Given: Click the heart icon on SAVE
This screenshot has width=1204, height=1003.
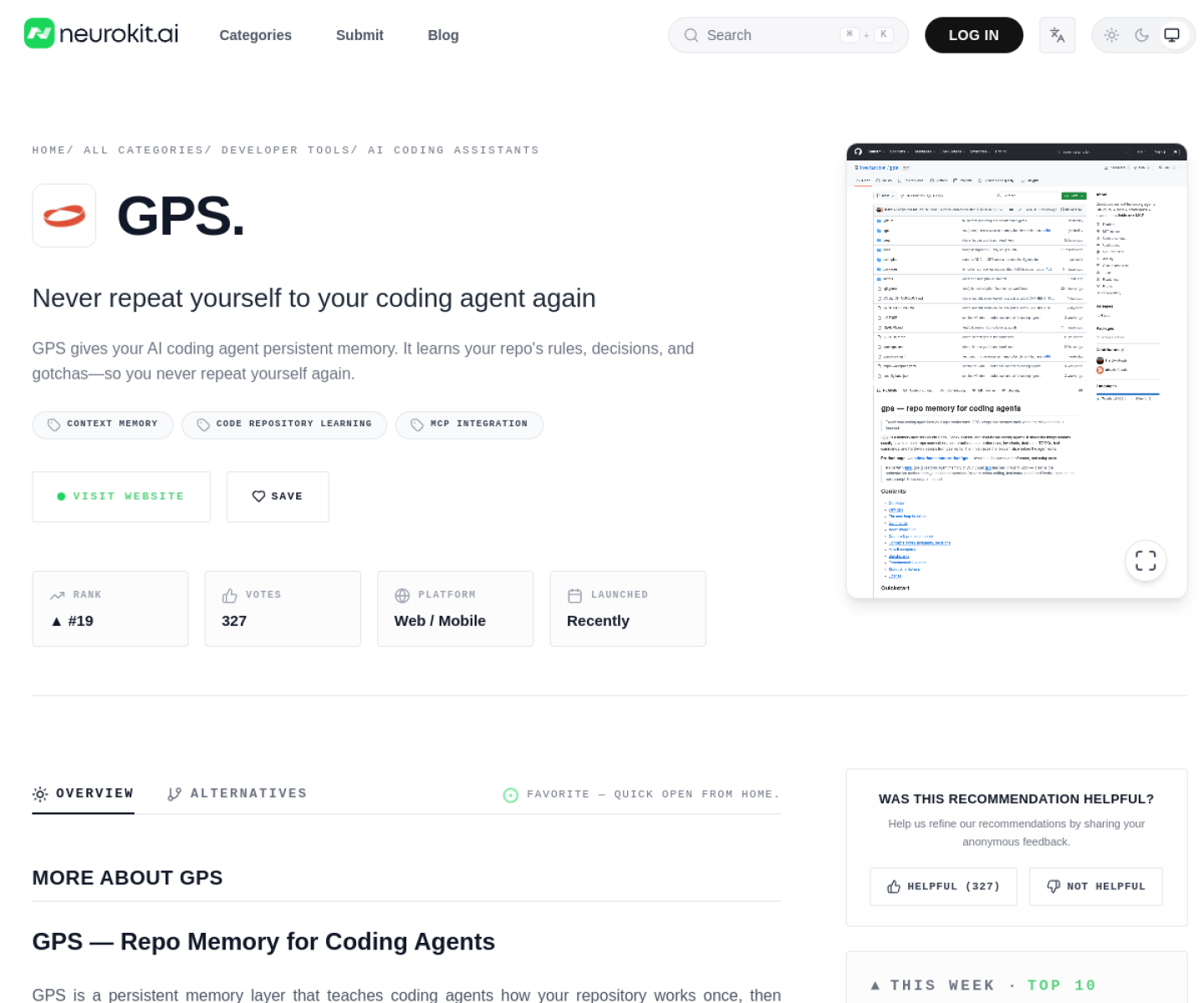Looking at the screenshot, I should pos(258,496).
